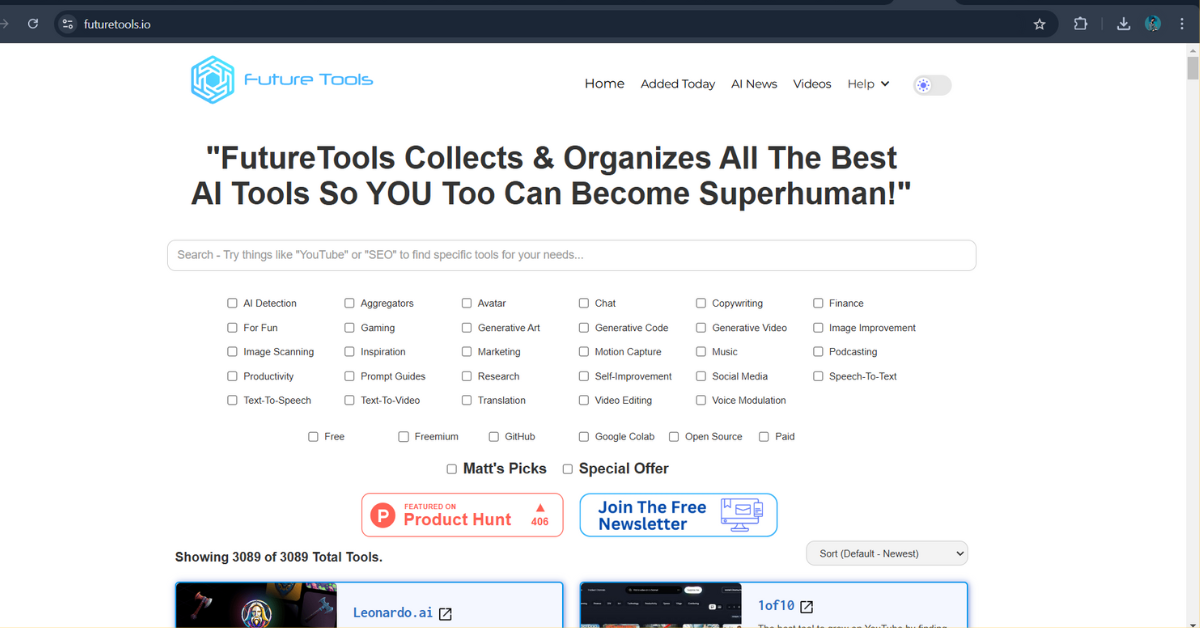Tick the Video Editing checkbox

tap(584, 400)
